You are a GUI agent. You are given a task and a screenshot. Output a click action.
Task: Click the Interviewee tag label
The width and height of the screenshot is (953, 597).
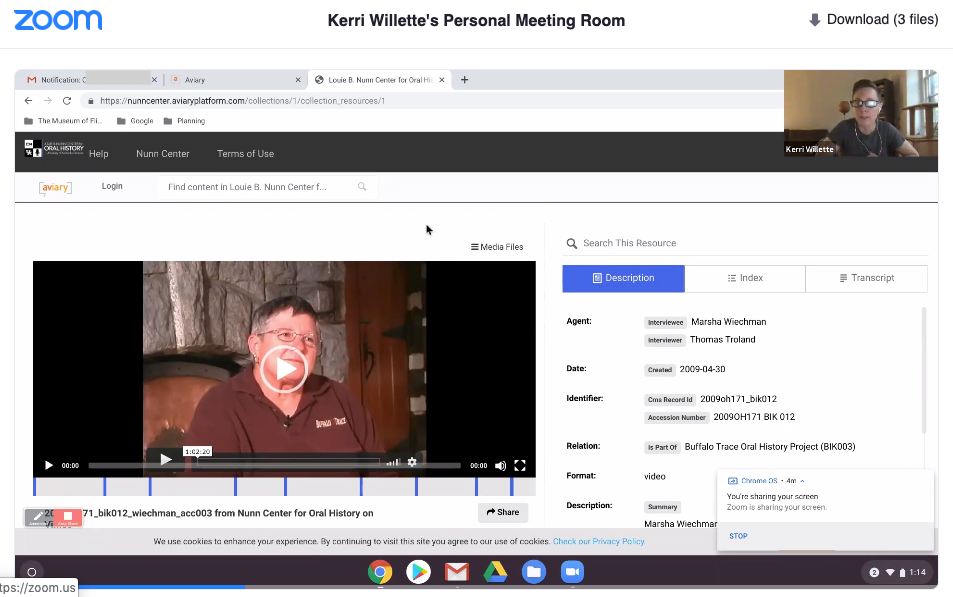pos(666,323)
